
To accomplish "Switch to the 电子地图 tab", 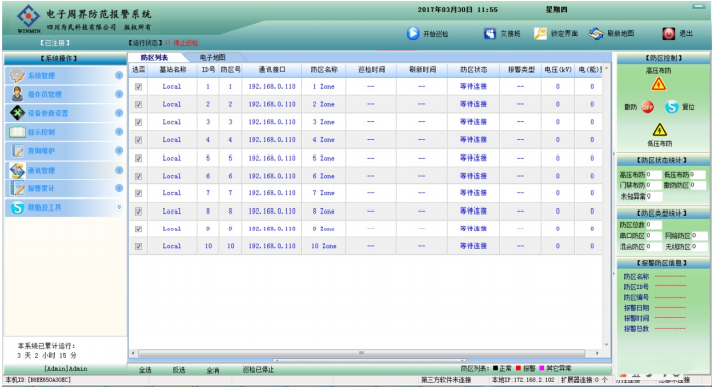I will coord(212,57).
